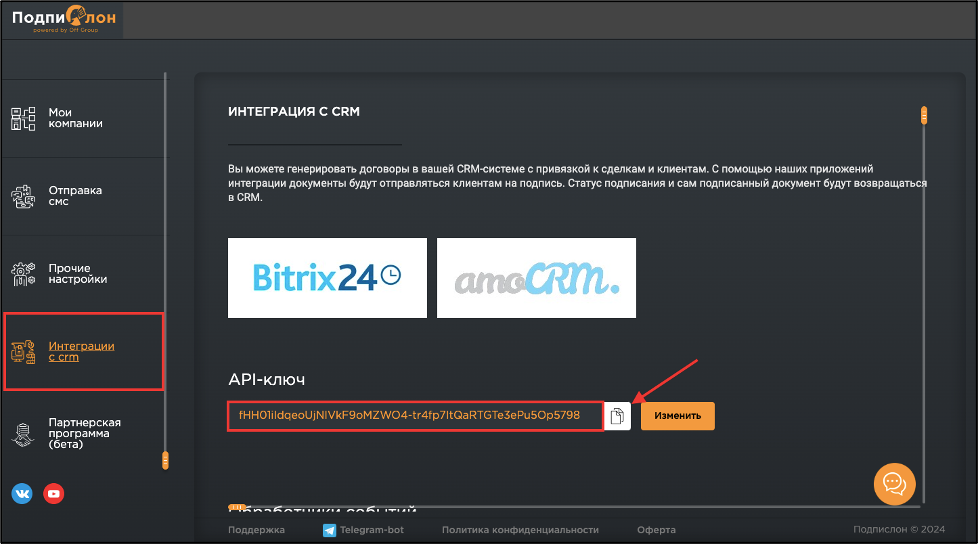Choose the Bitrix24 integration tile
This screenshot has height=545, width=979.
(327, 278)
